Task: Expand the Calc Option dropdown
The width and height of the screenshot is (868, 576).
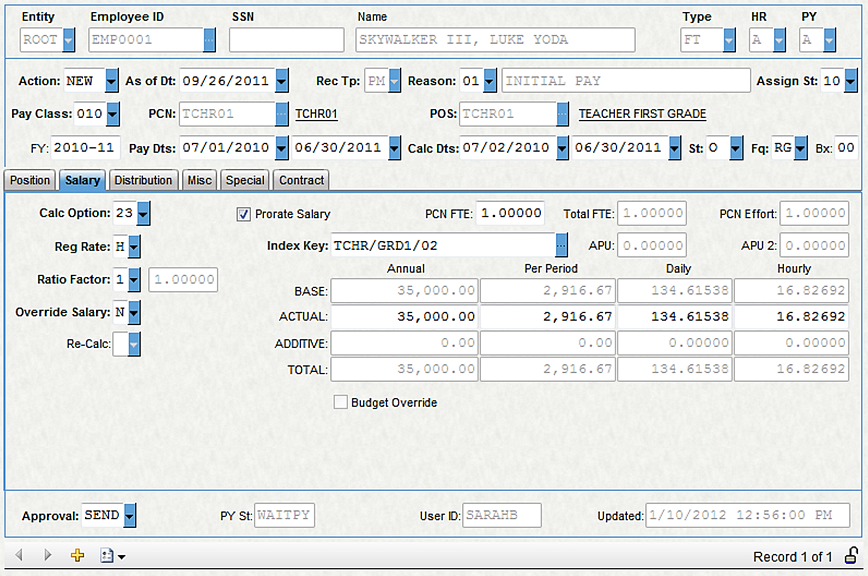Action: (x=144, y=213)
